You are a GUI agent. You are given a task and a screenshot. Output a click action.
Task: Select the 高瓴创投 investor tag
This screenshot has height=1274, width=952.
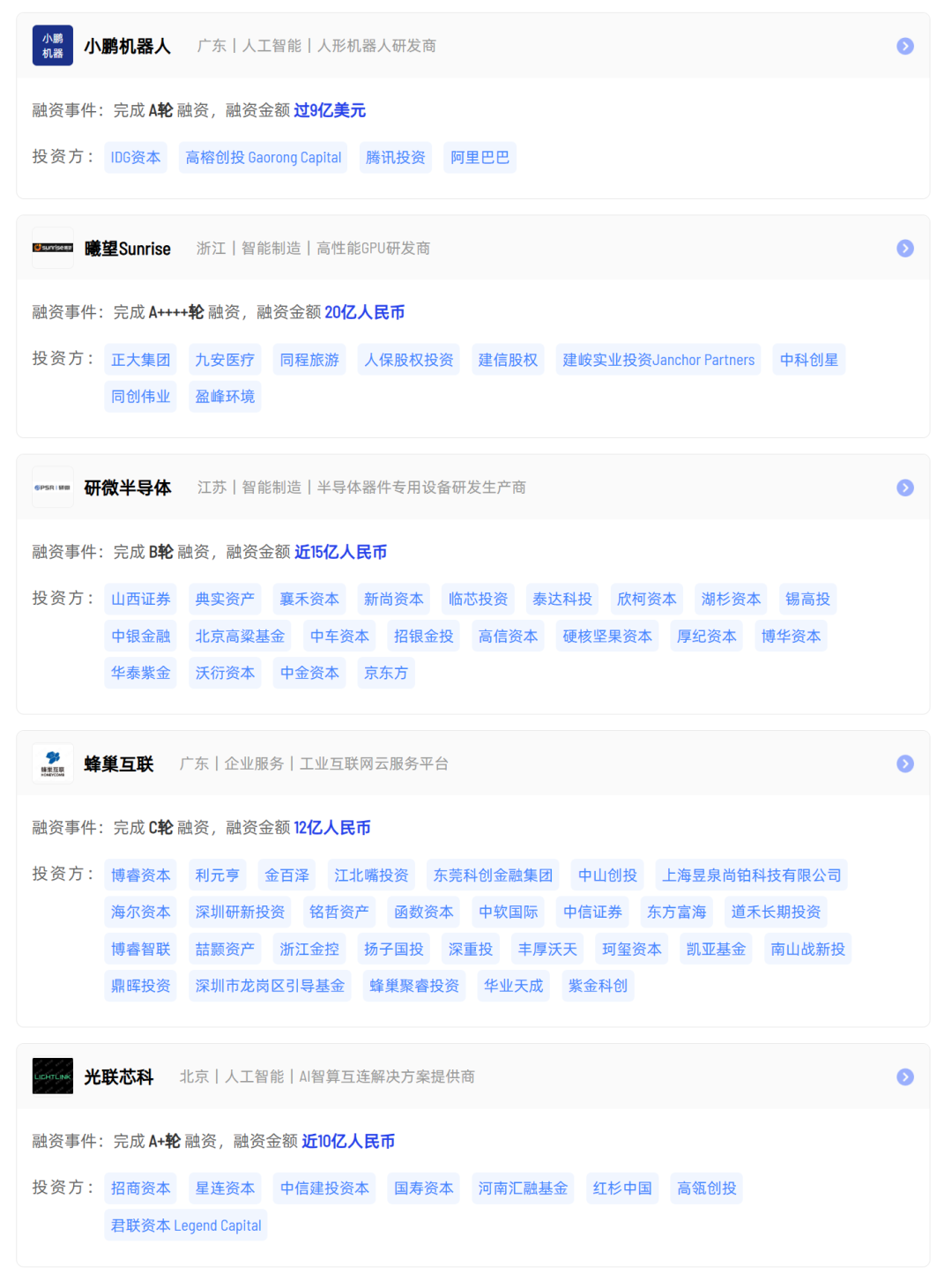[707, 1188]
